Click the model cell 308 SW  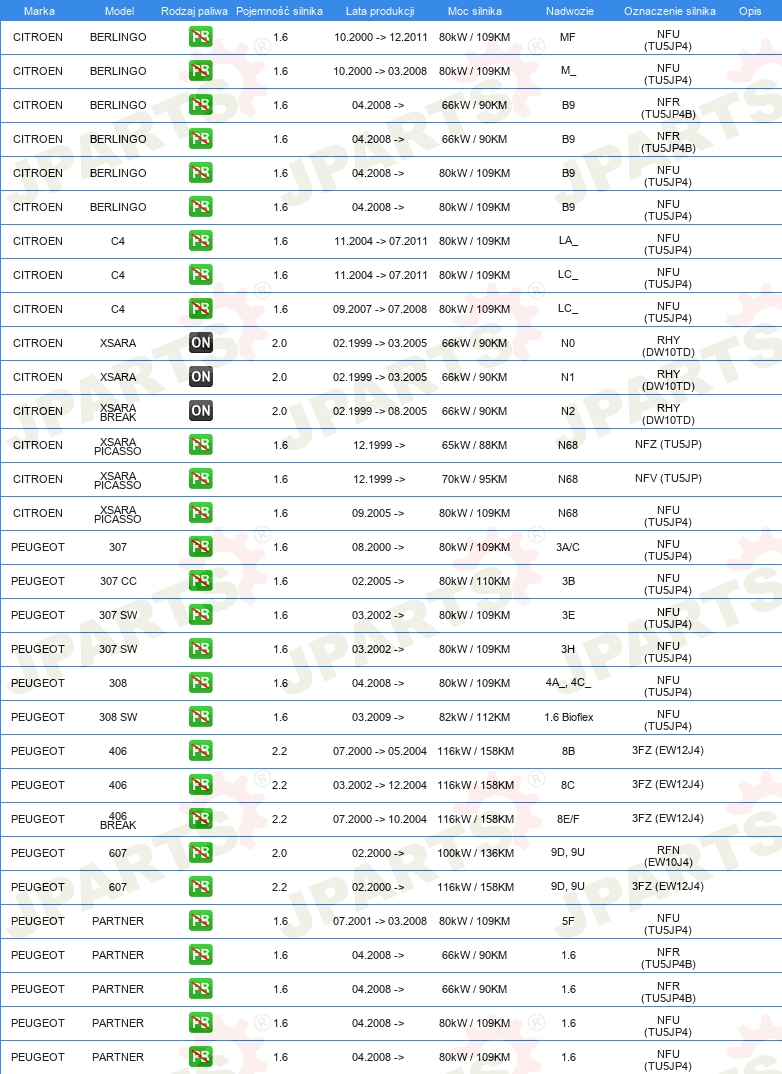[118, 717]
